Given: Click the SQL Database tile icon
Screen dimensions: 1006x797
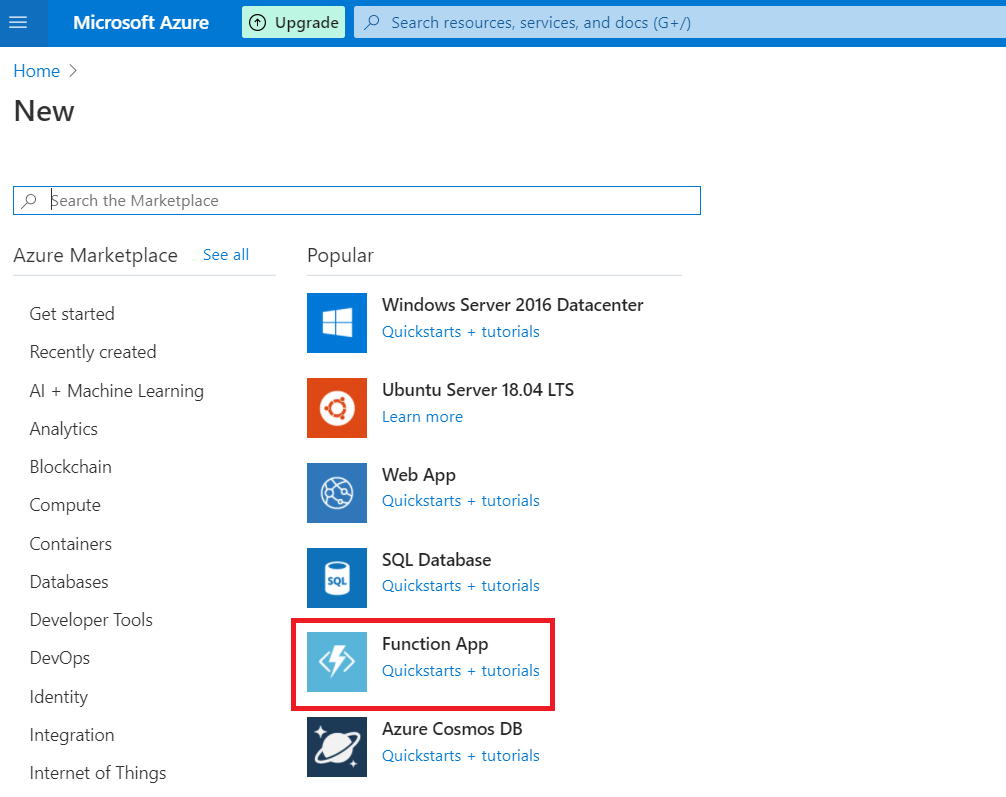Looking at the screenshot, I should coord(337,578).
